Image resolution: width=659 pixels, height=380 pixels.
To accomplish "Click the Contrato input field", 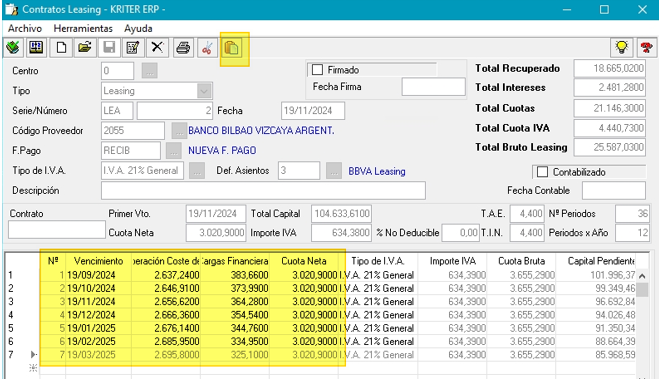I will [57, 230].
